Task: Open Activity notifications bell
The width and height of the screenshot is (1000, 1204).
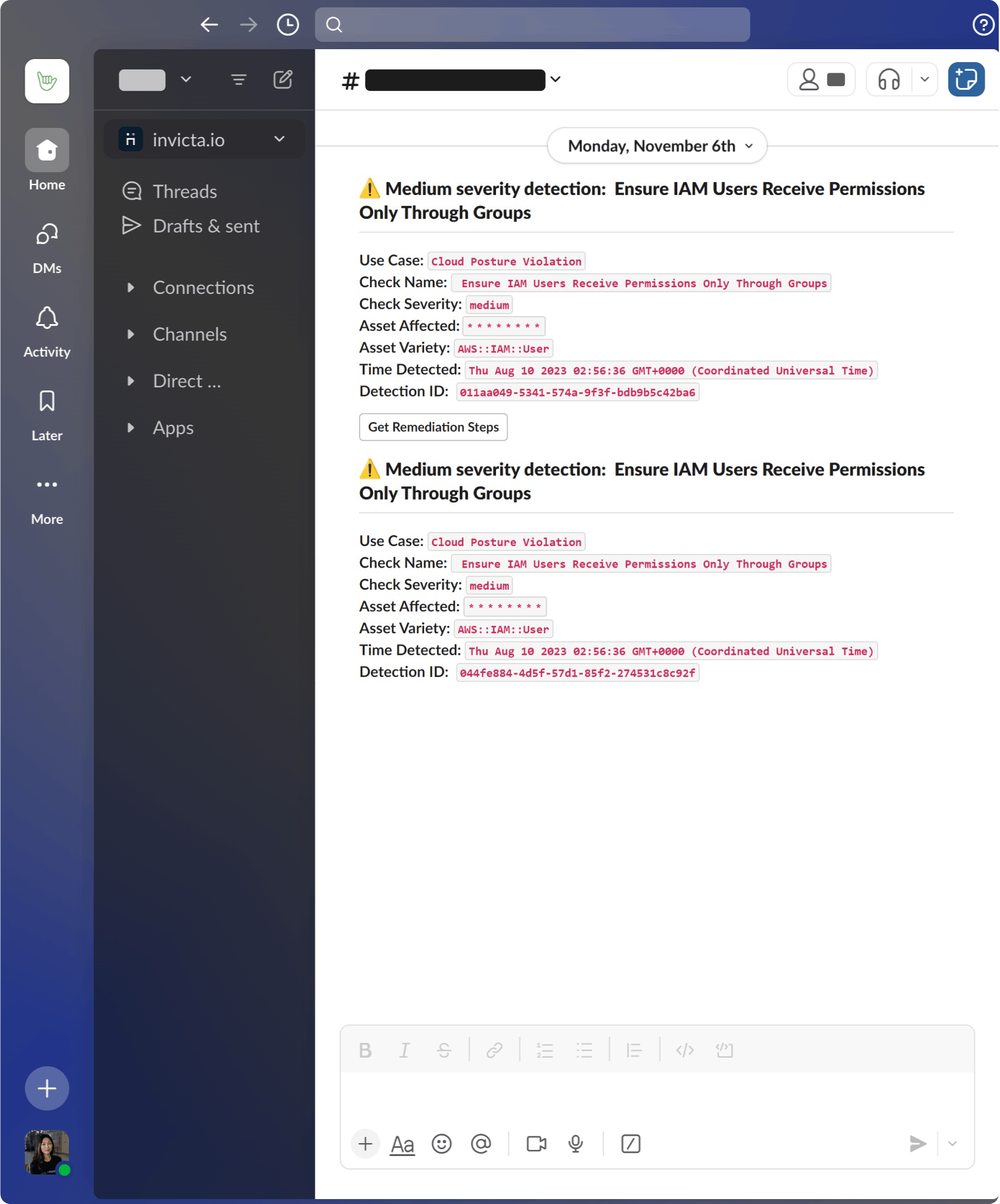Action: 47,332
